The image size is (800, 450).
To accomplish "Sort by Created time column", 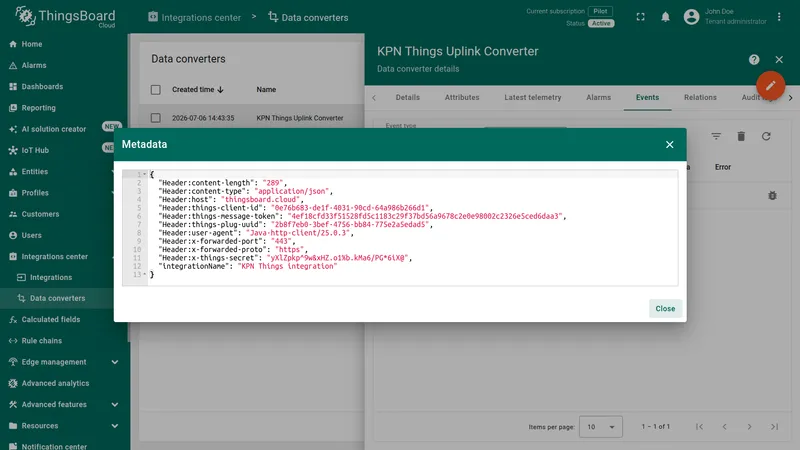I will [198, 90].
